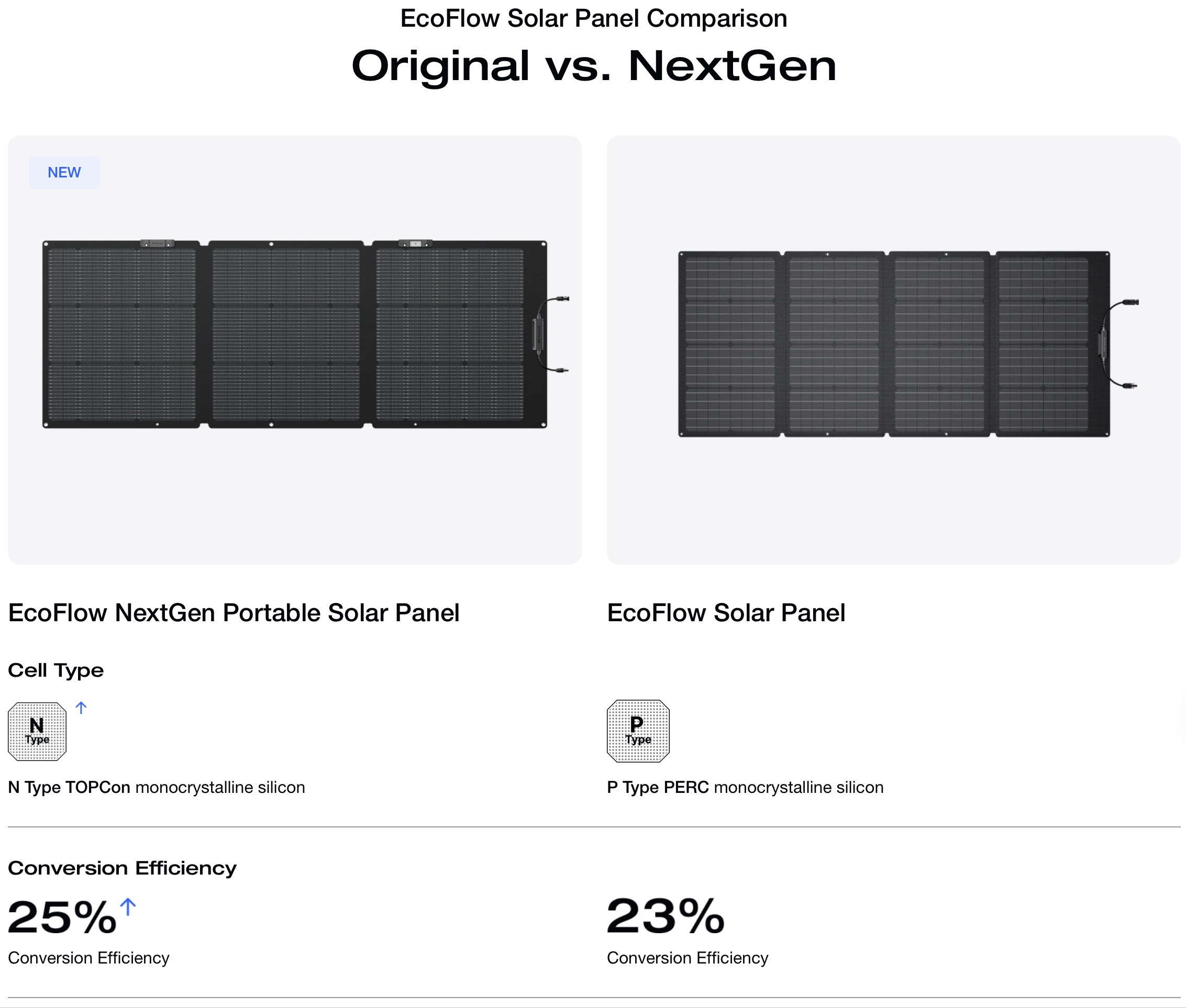
Task: Click the NEW badge on NextGen card
Action: tap(64, 173)
